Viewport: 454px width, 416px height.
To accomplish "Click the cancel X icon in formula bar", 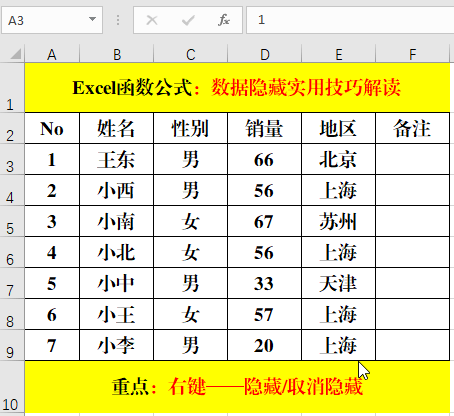I will point(152,20).
